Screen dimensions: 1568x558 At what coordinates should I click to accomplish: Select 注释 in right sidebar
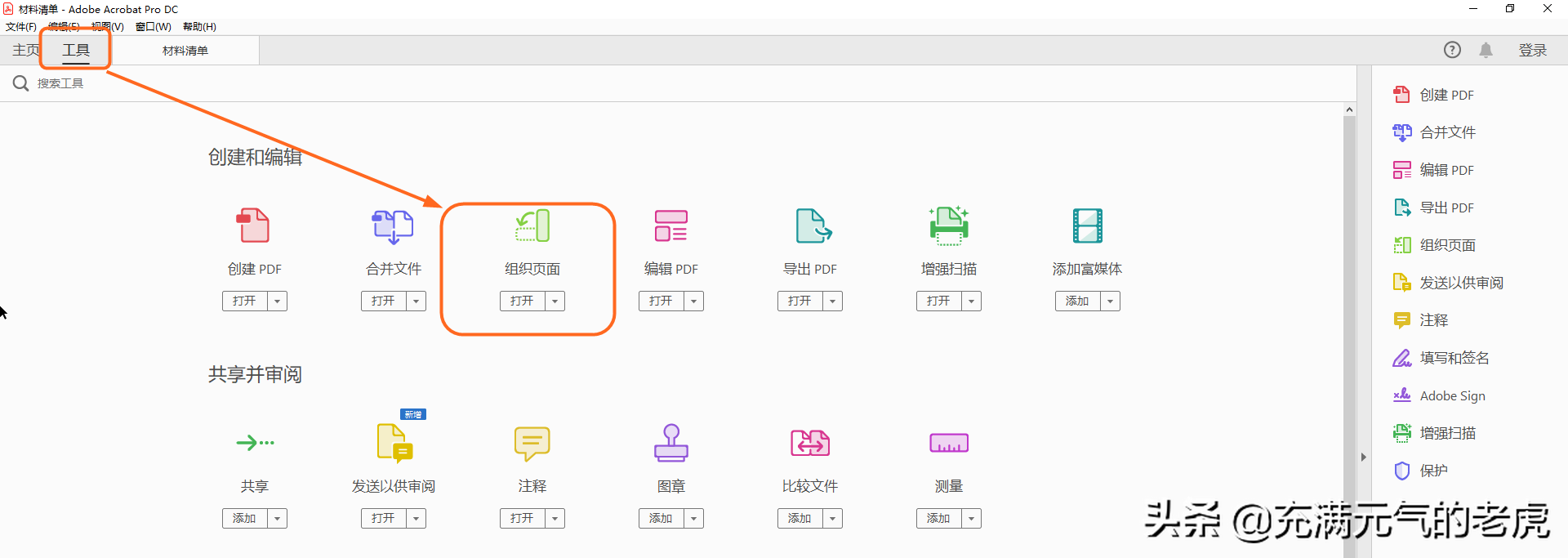(1420, 320)
